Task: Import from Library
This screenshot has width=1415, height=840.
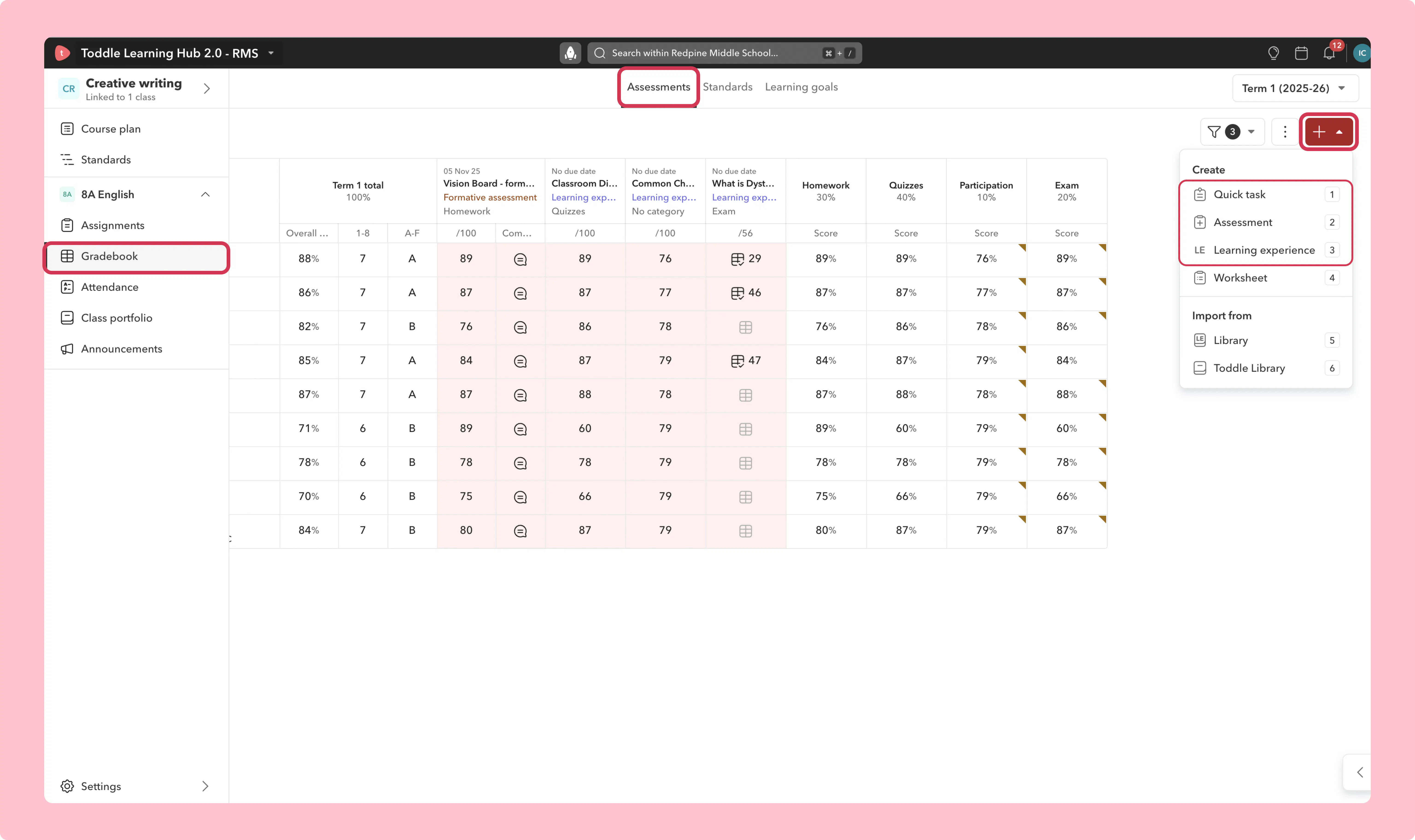Action: tap(1266, 340)
